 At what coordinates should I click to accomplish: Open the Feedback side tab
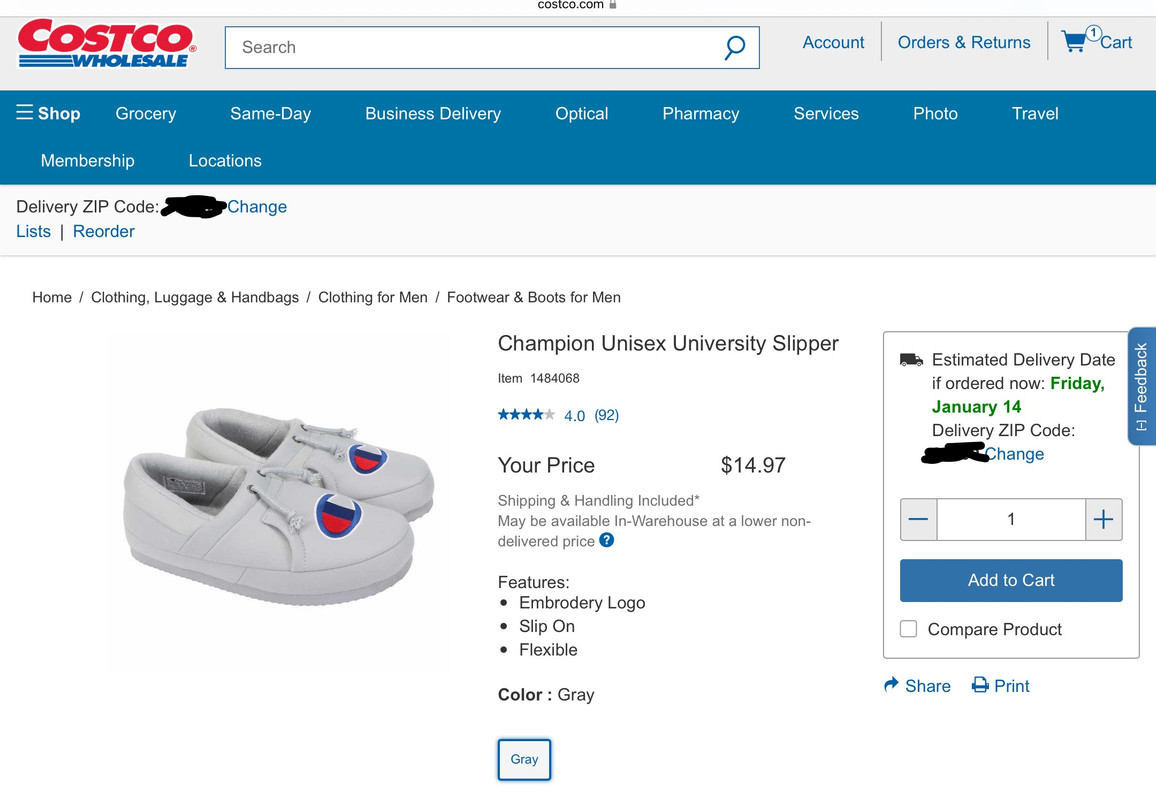(1141, 385)
